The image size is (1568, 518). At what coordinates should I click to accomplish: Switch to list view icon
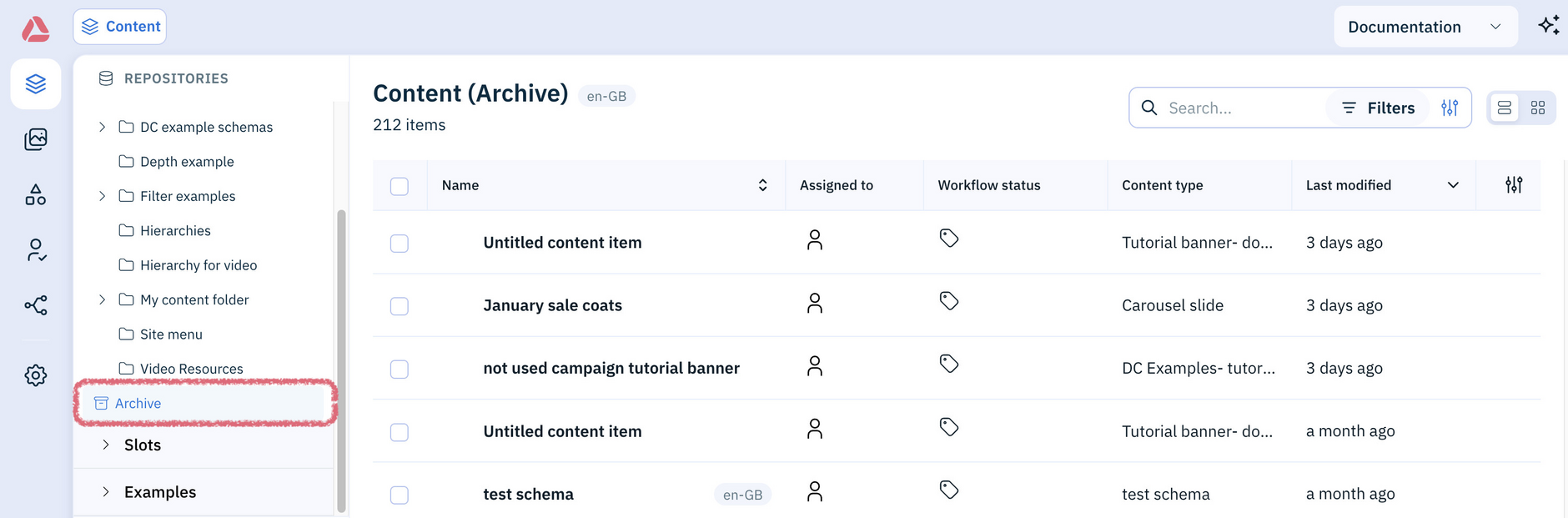[1505, 108]
